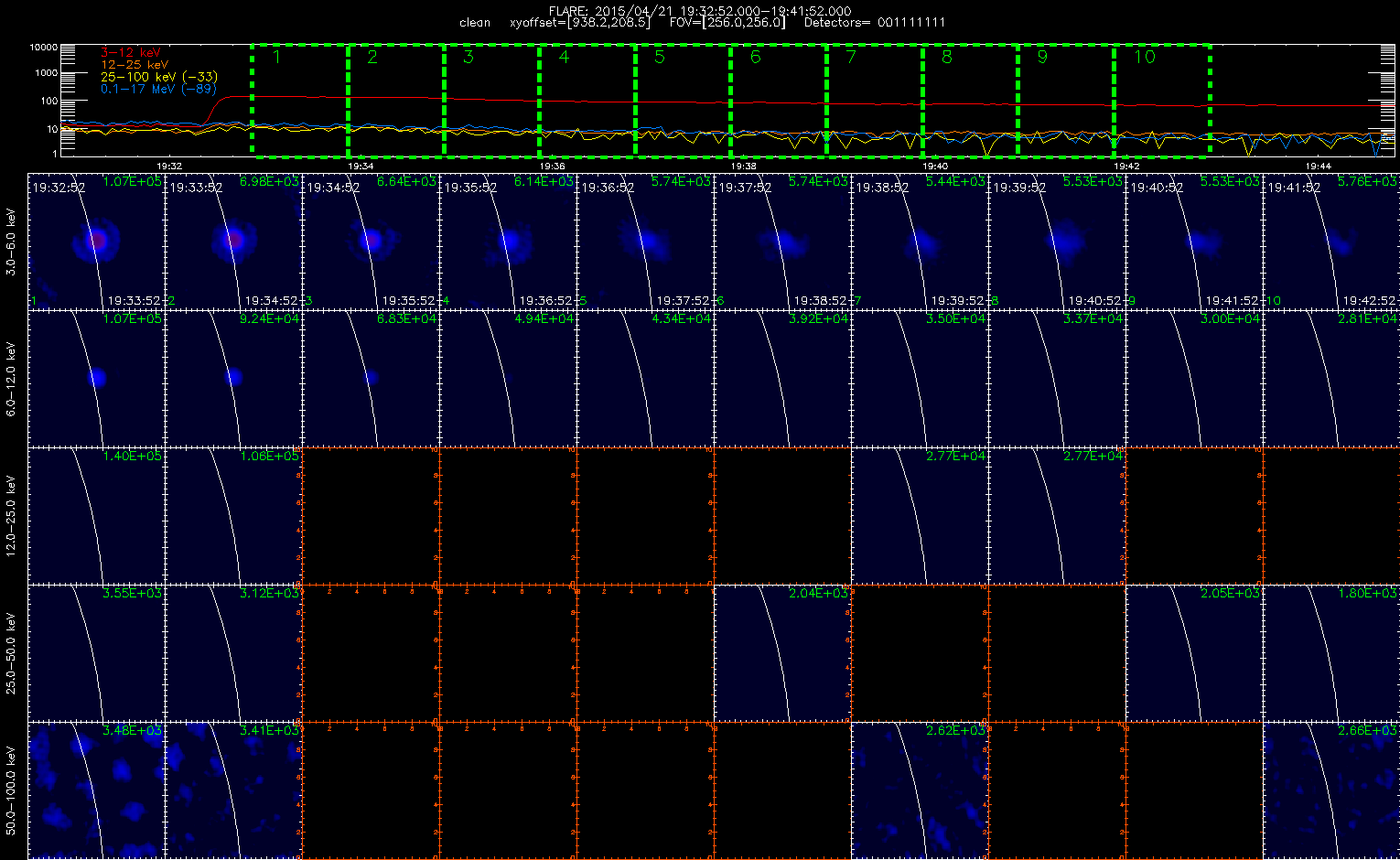Click the 19:38 time axis label

[743, 167]
